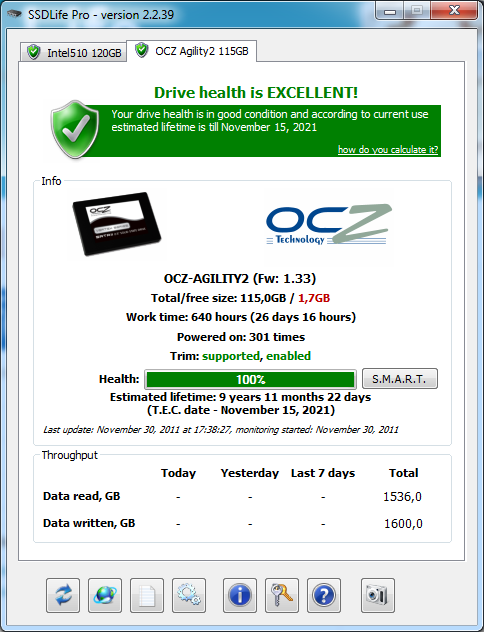
Task: Click the SSDLife Pro title bar icon
Action: click(14, 14)
